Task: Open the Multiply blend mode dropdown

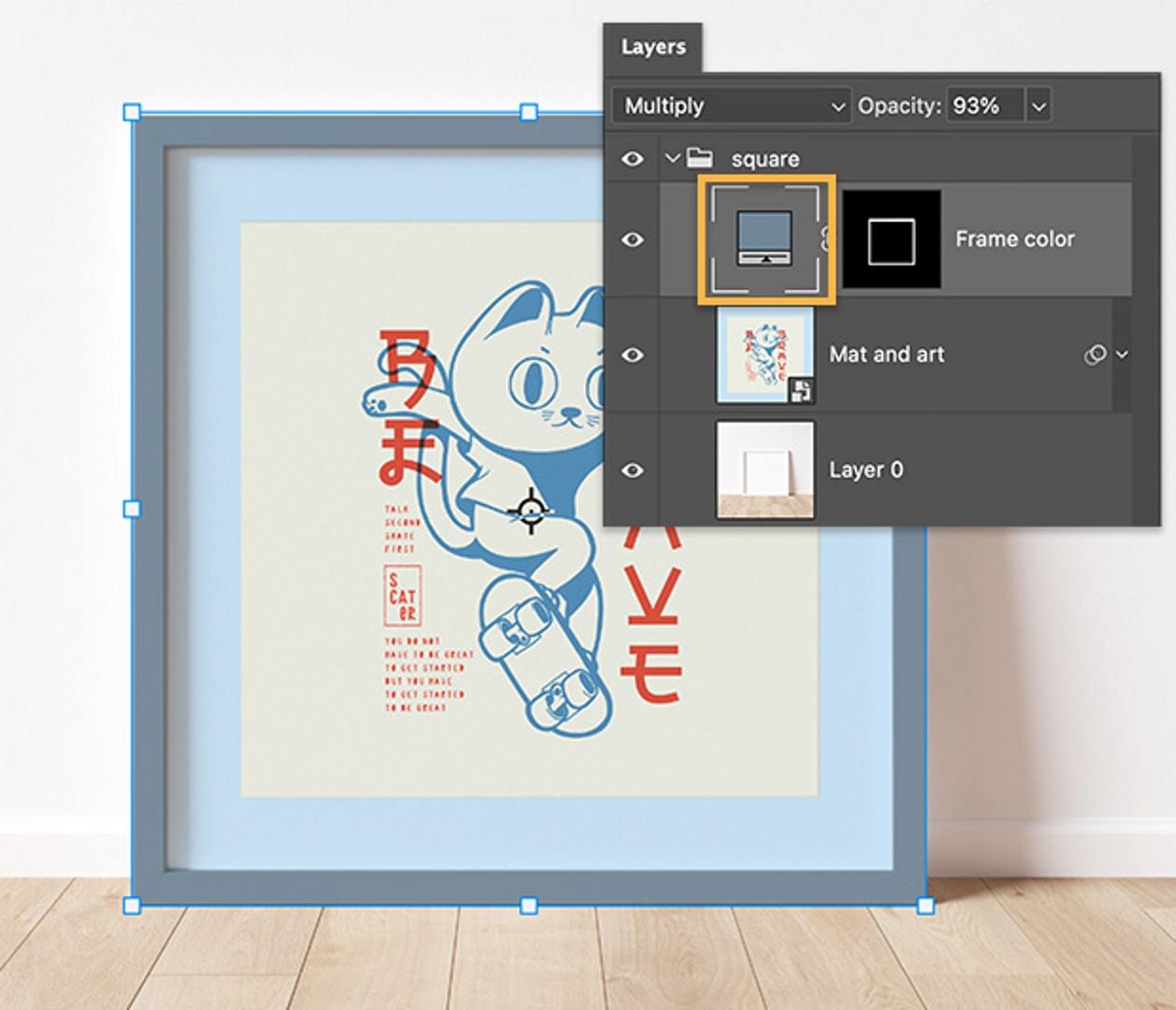Action: pyautogui.click(x=730, y=106)
